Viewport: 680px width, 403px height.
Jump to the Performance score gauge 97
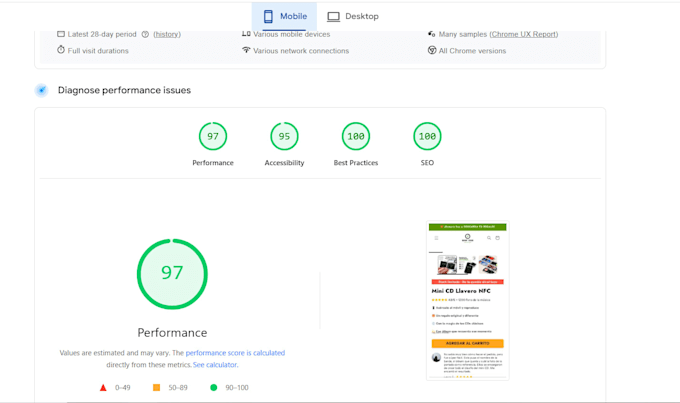point(213,136)
